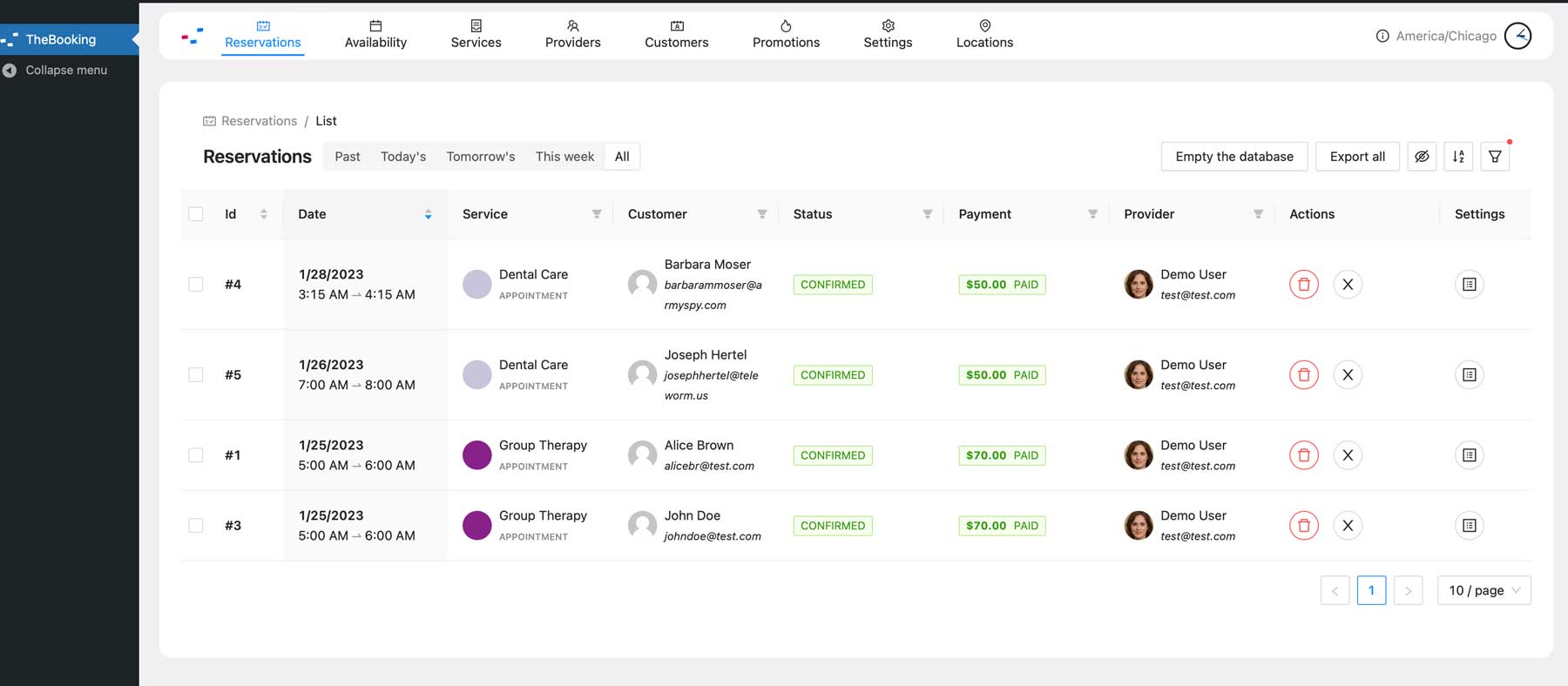
Task: Open the settings details icon for reservation #1
Action: click(1469, 455)
